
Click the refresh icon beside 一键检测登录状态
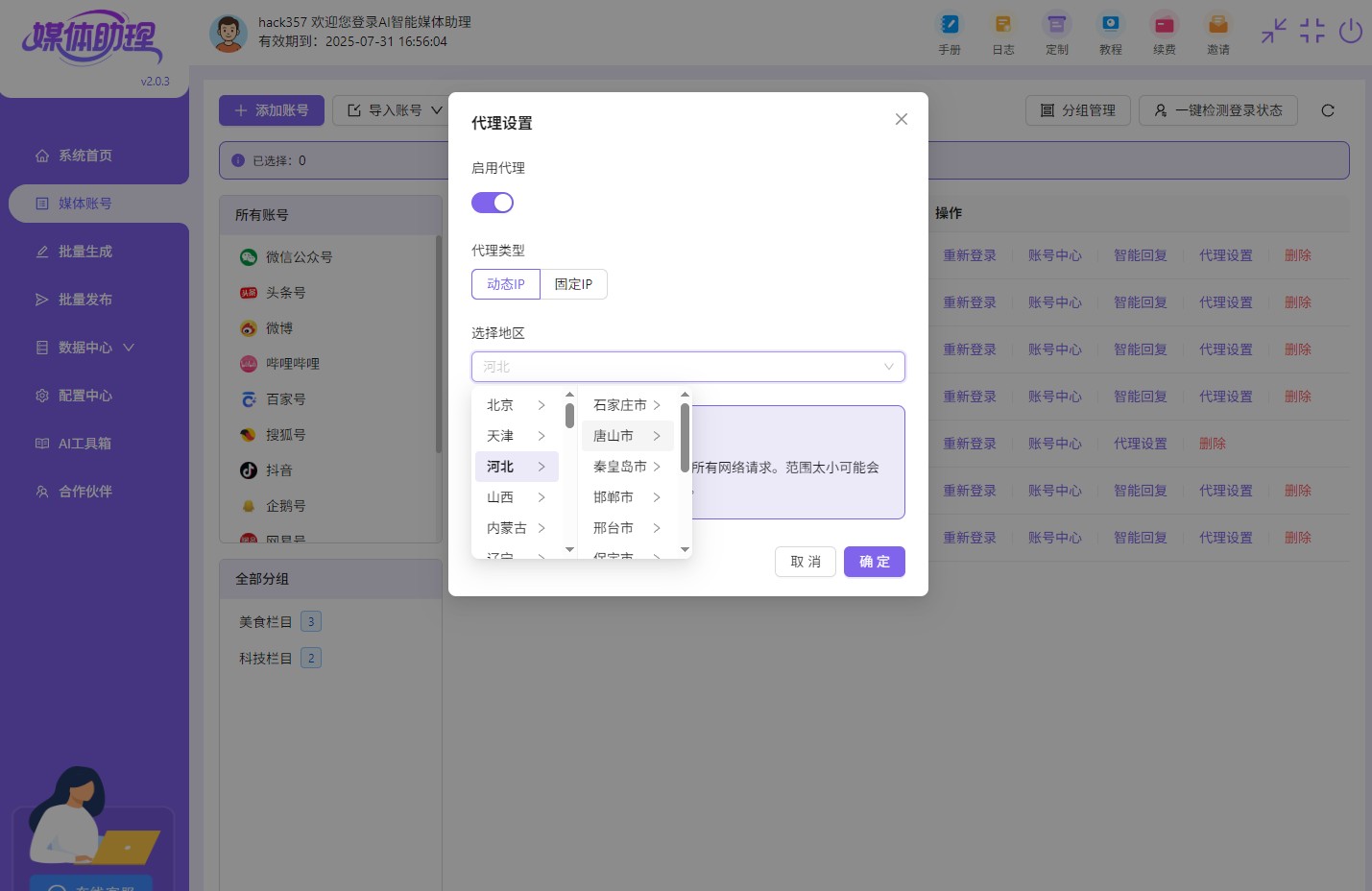point(1328,110)
